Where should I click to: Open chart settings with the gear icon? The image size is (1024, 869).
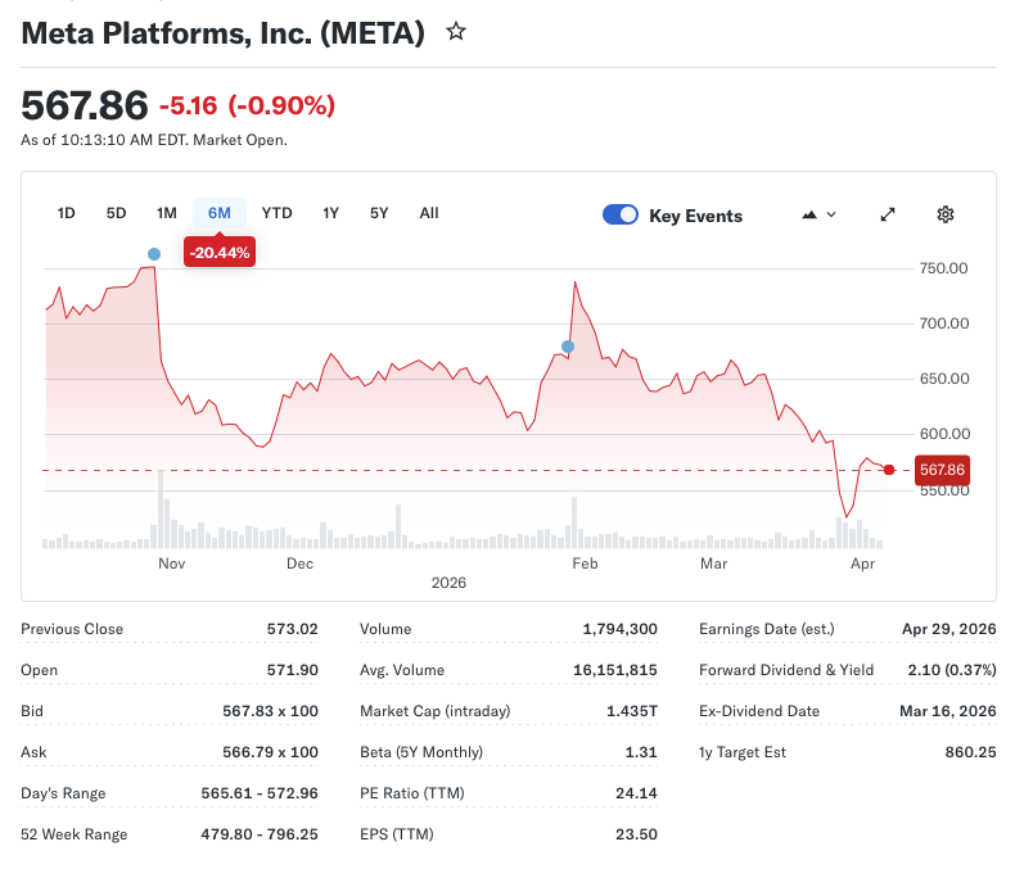point(945,214)
